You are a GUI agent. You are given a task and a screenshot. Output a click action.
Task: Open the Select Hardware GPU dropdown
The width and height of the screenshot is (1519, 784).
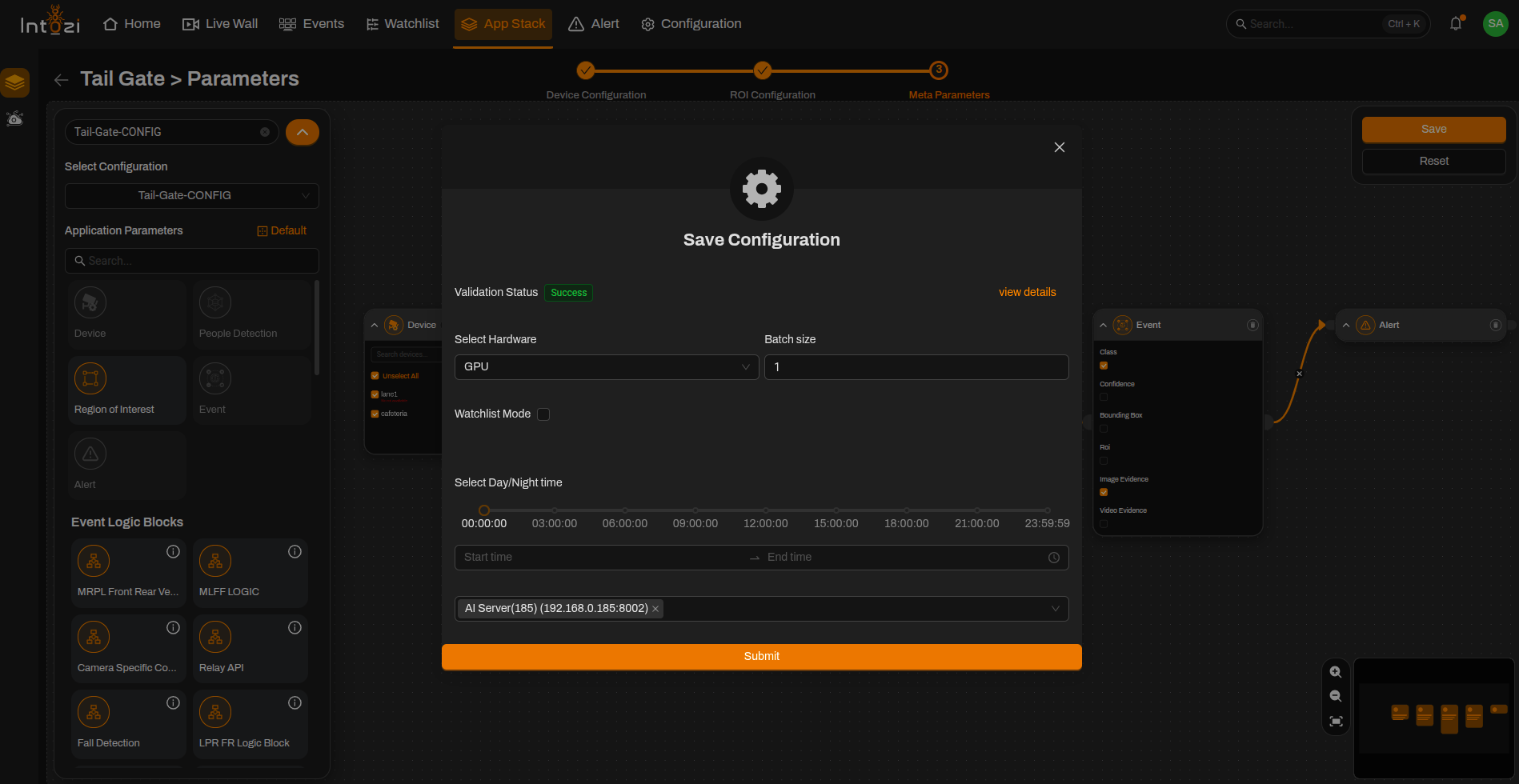[x=607, y=366]
